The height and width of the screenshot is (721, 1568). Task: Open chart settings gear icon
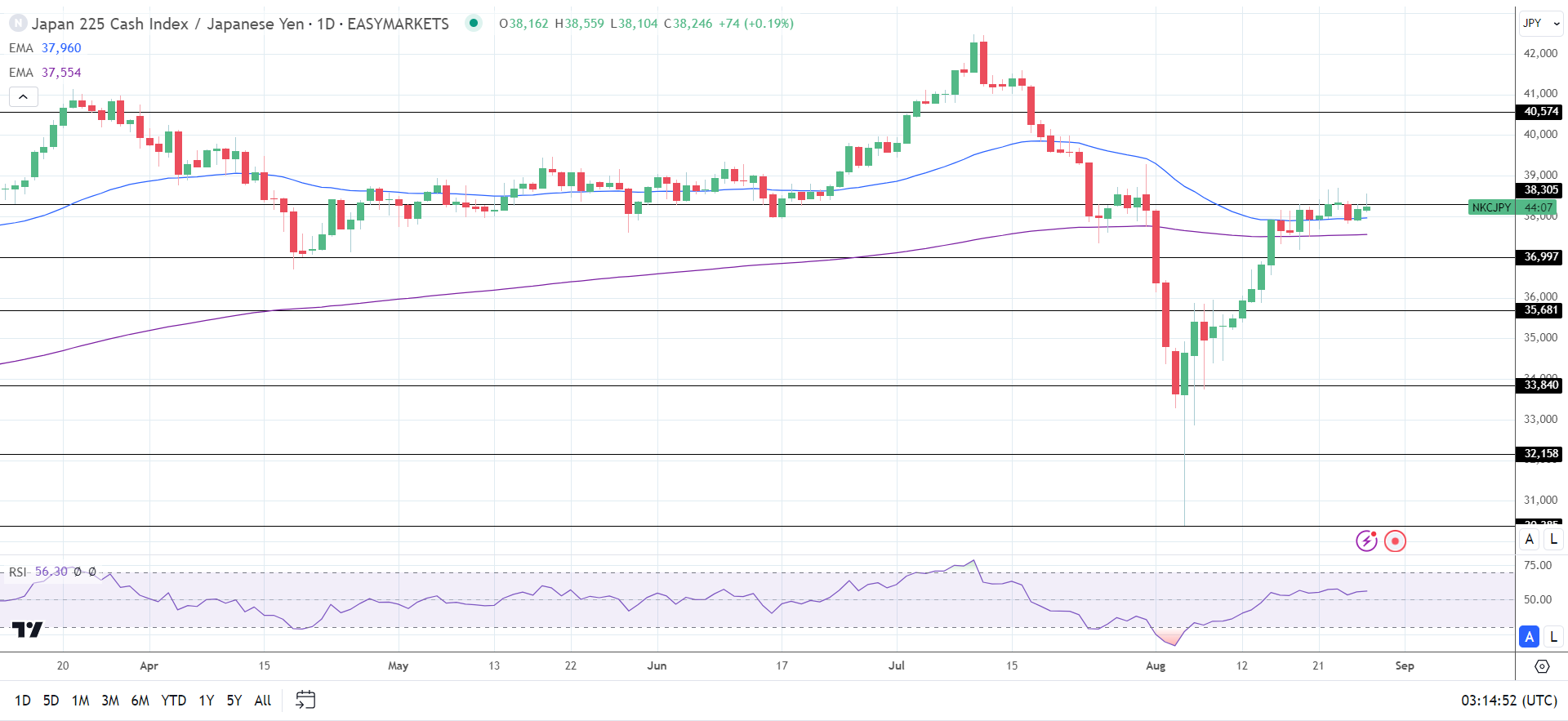pos(1542,666)
